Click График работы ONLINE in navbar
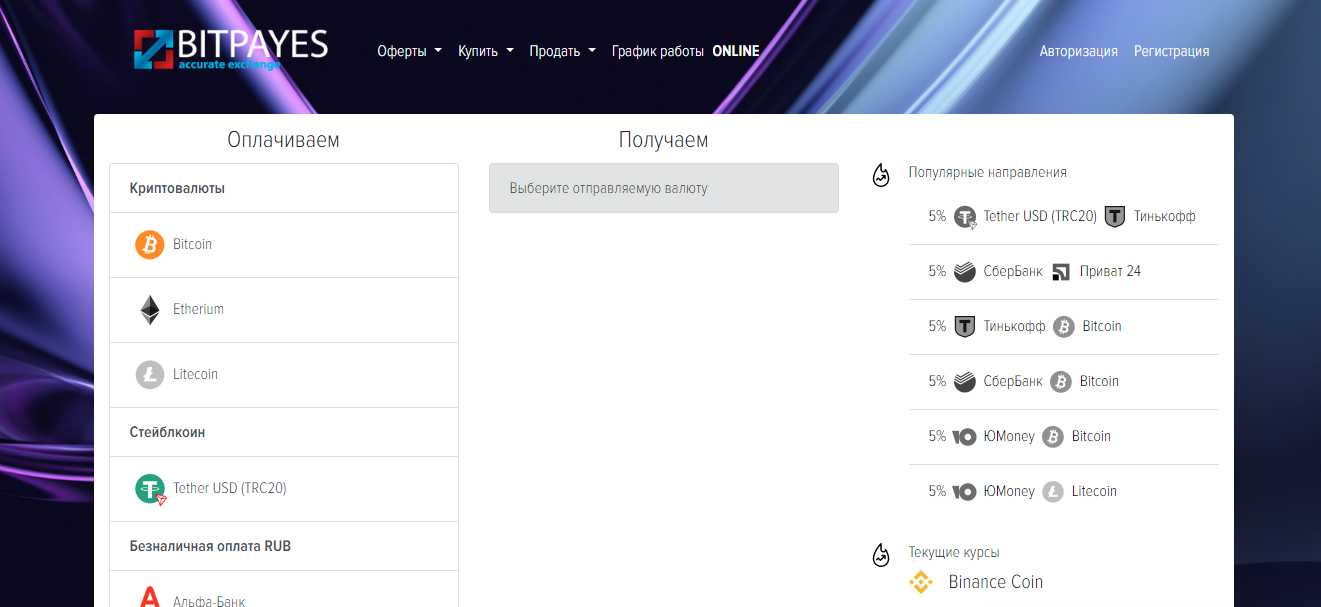This screenshot has width=1321, height=607. pyautogui.click(x=686, y=51)
